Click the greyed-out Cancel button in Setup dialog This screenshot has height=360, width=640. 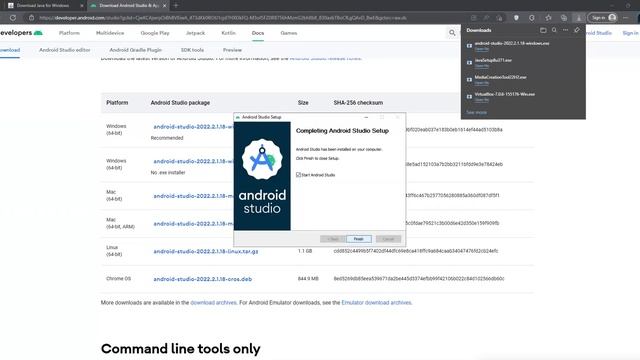pyautogui.click(x=388, y=239)
